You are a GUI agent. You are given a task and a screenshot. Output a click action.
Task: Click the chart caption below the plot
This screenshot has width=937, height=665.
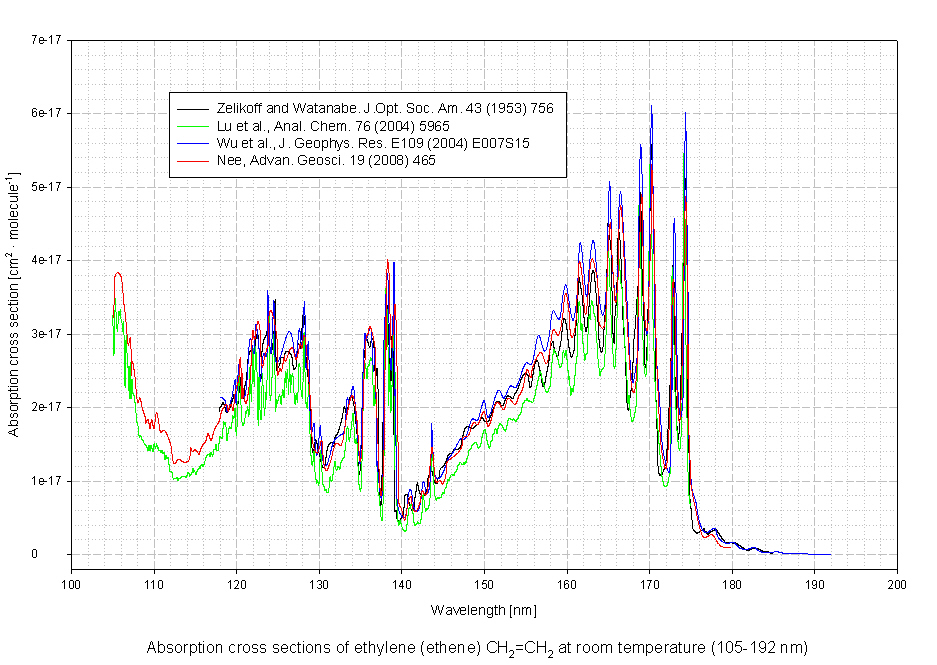(475, 647)
